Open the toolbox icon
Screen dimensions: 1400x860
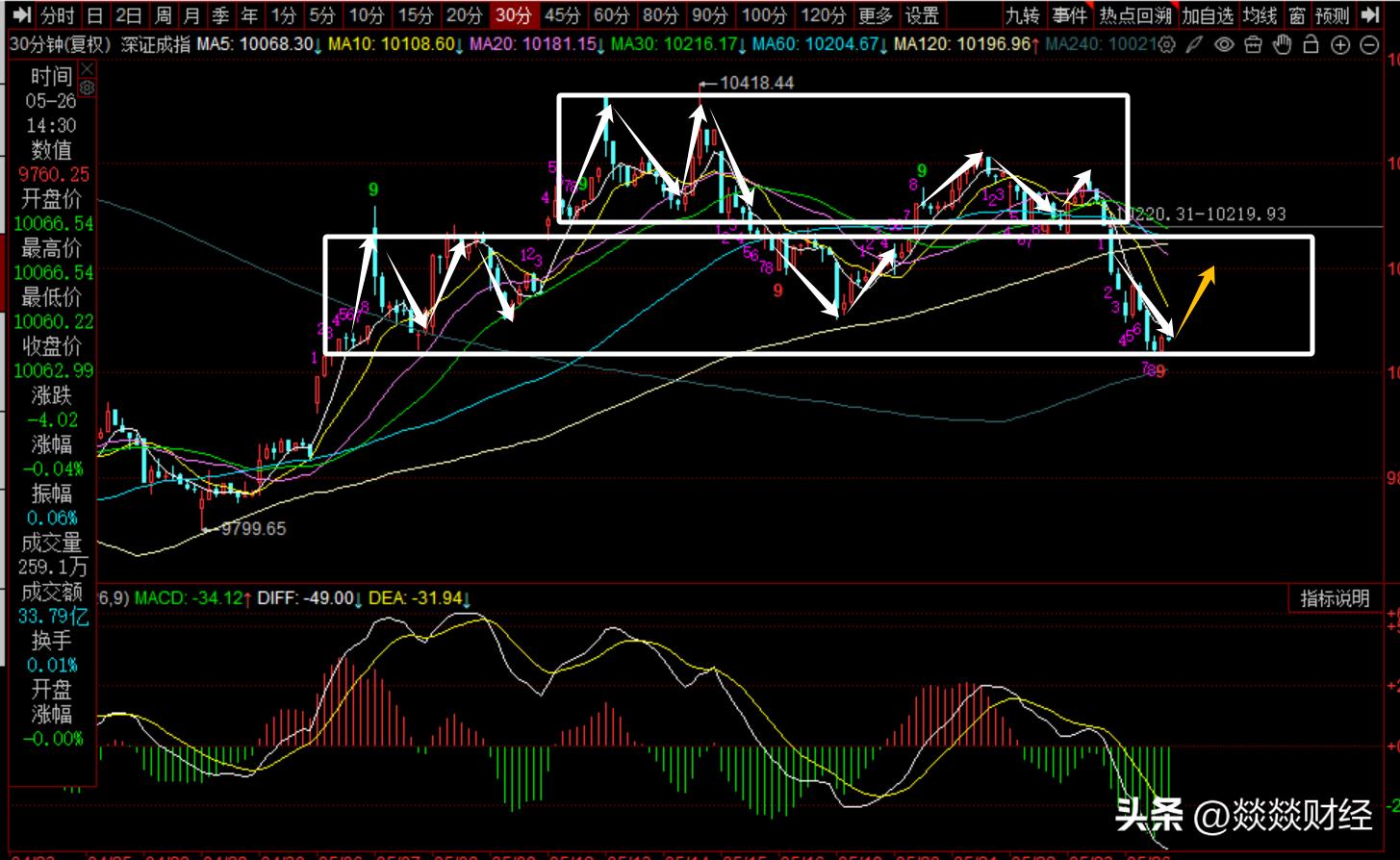[1253, 45]
